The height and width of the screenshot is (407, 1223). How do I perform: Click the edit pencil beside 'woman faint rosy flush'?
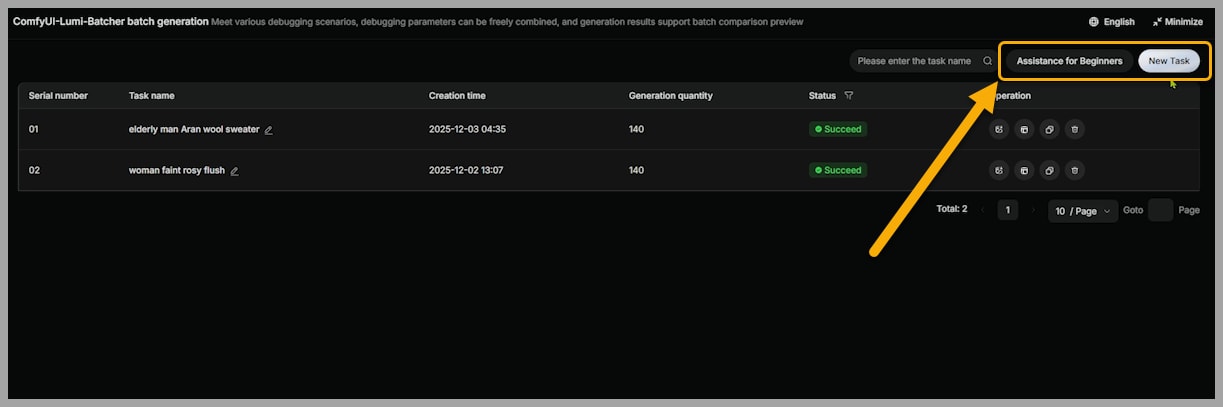point(235,171)
